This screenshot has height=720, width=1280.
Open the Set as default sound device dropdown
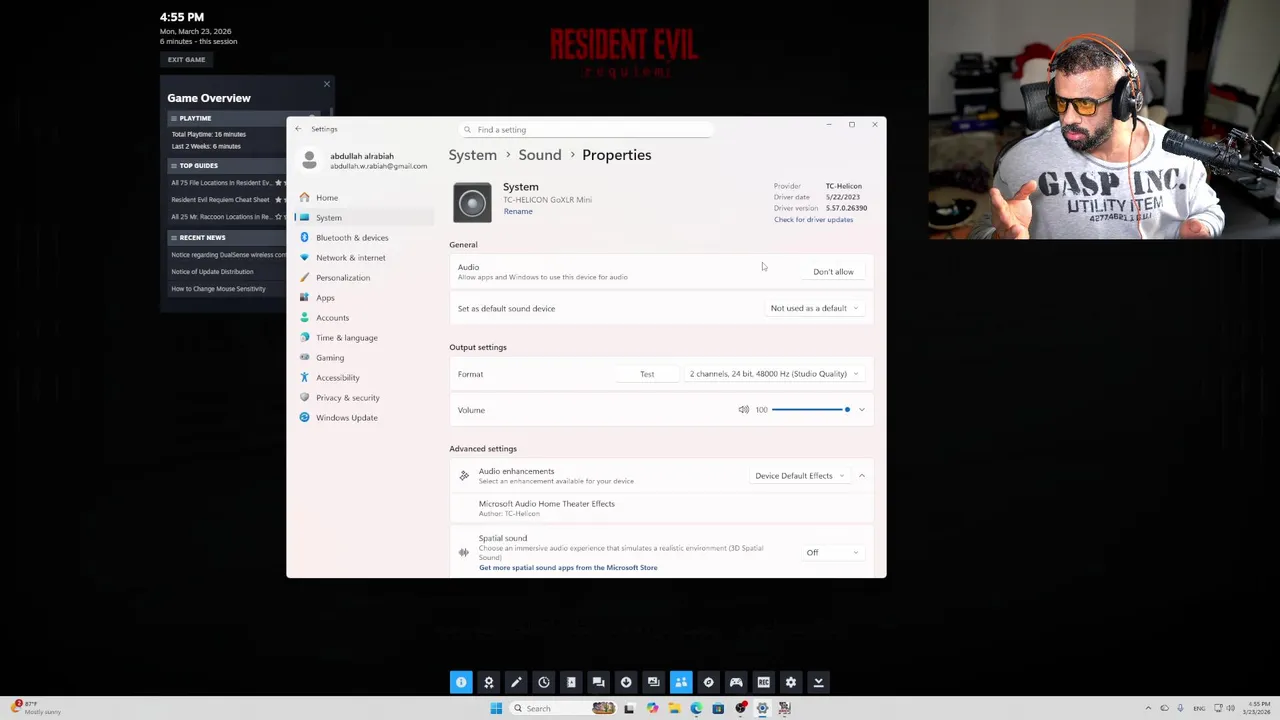(814, 308)
